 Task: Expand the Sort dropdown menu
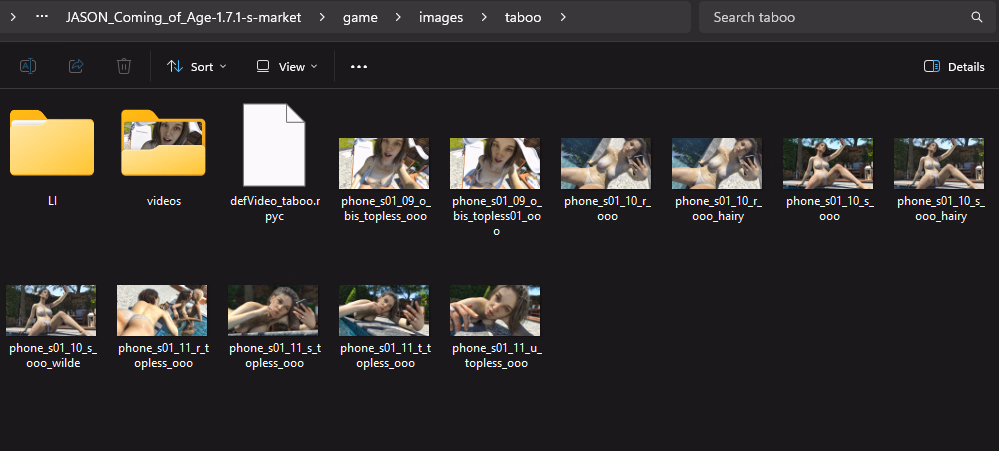click(196, 66)
